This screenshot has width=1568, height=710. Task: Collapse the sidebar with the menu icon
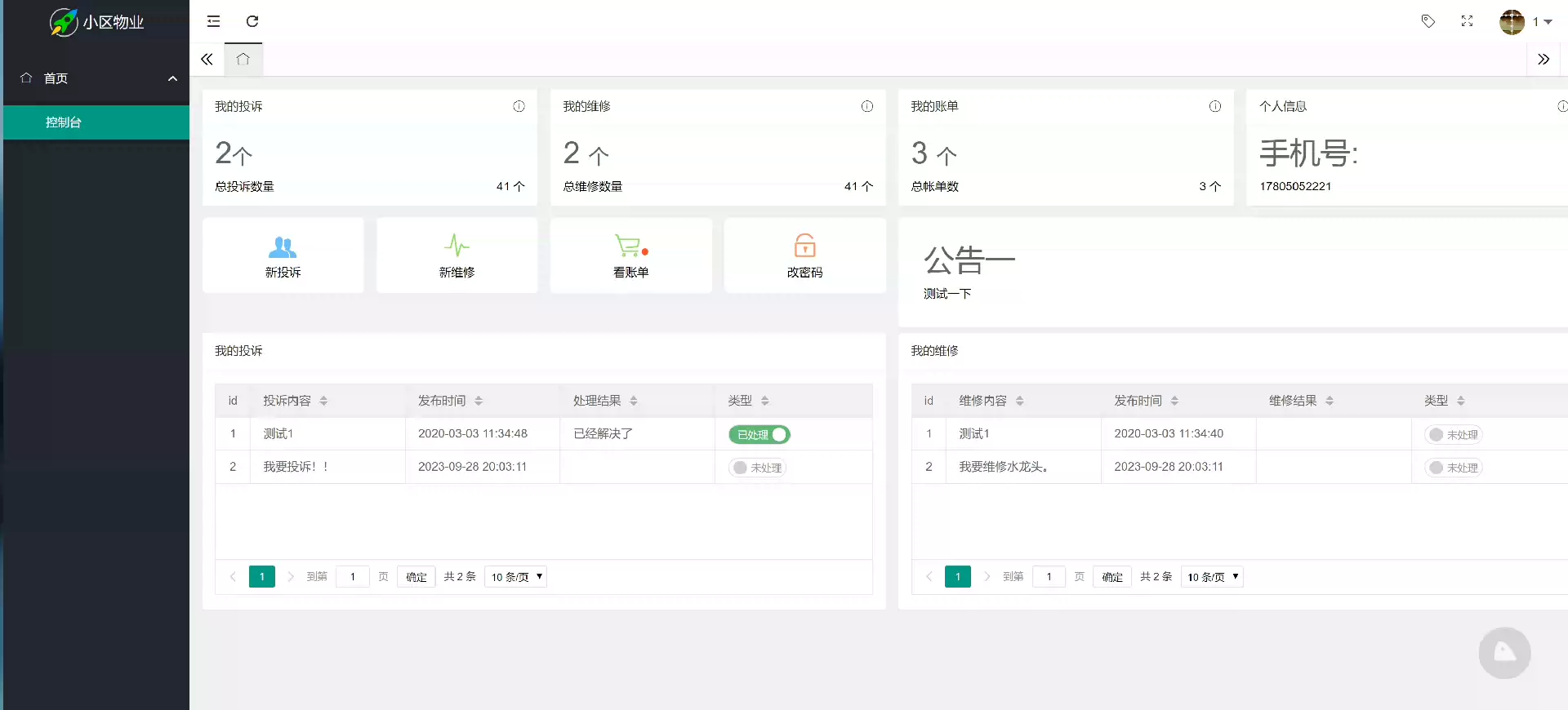pyautogui.click(x=213, y=21)
